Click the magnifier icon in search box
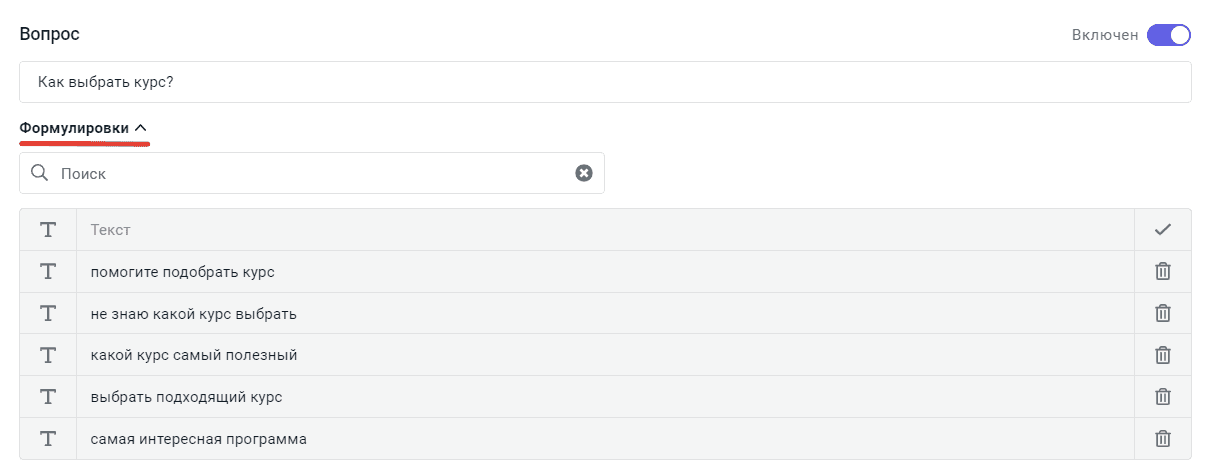The image size is (1210, 473). pos(40,173)
